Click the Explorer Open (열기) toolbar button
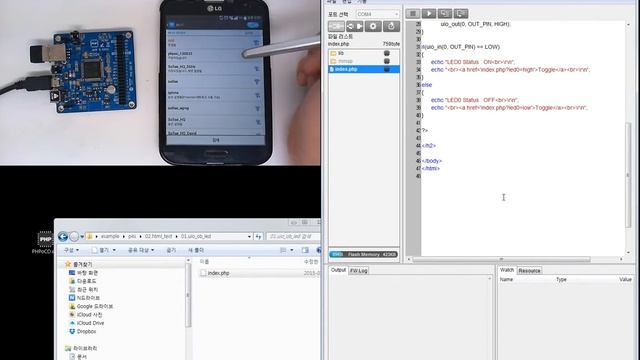The height and width of the screenshot is (360, 640). point(104,250)
